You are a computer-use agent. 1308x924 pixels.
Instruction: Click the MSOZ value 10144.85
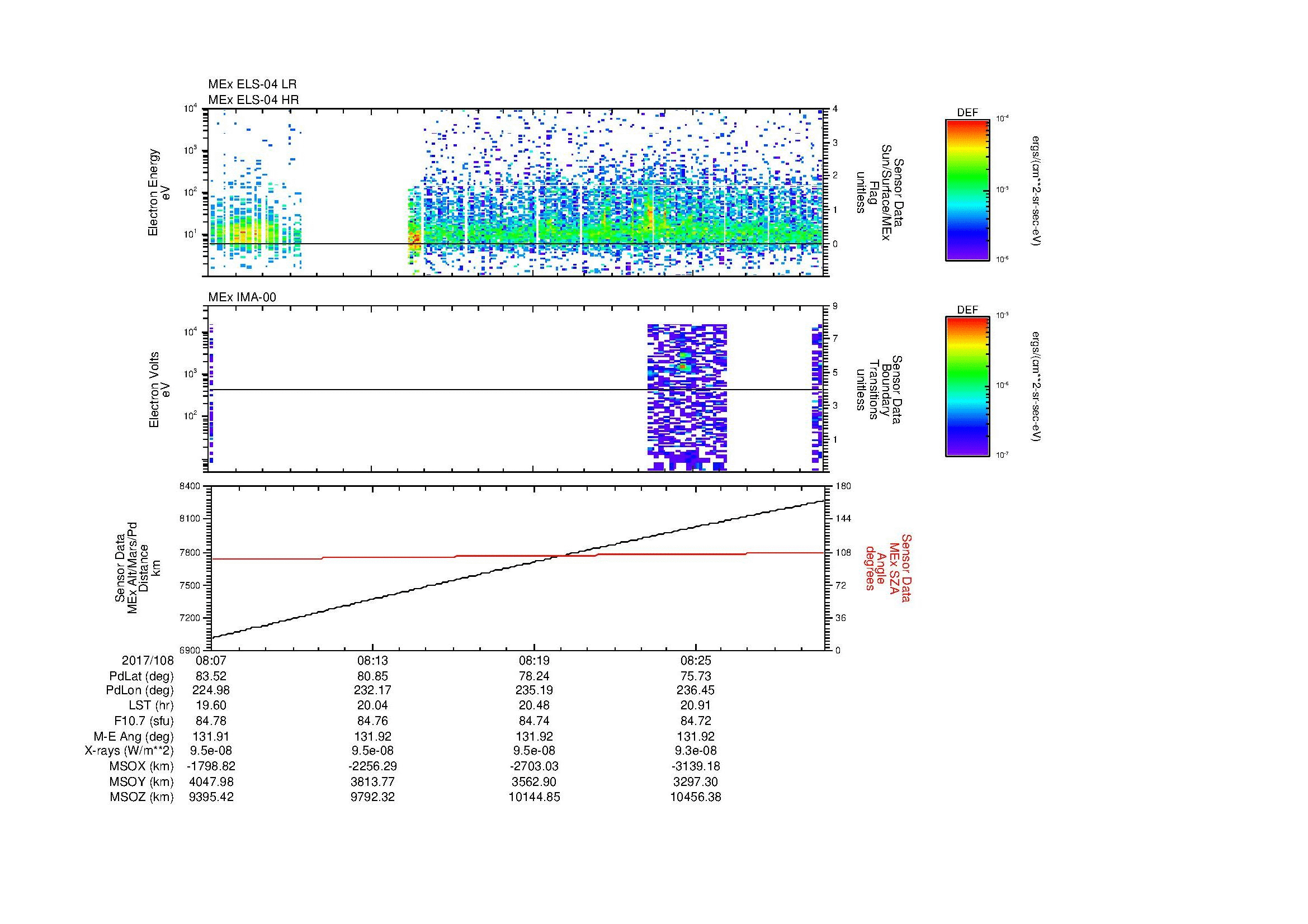point(535,797)
